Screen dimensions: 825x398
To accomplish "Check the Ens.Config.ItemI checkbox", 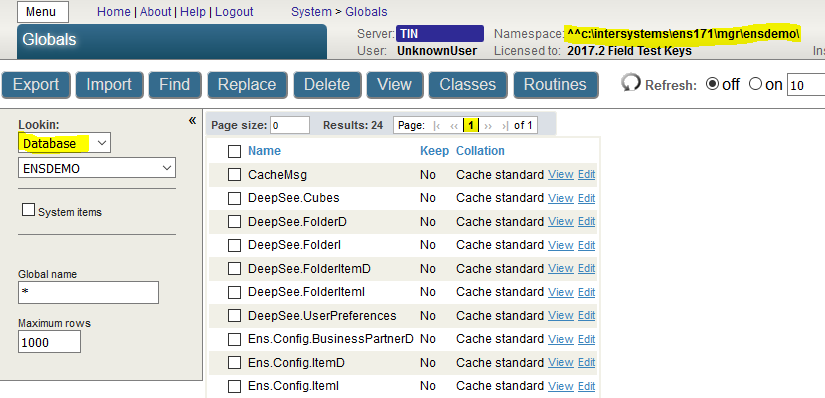I will point(234,386).
